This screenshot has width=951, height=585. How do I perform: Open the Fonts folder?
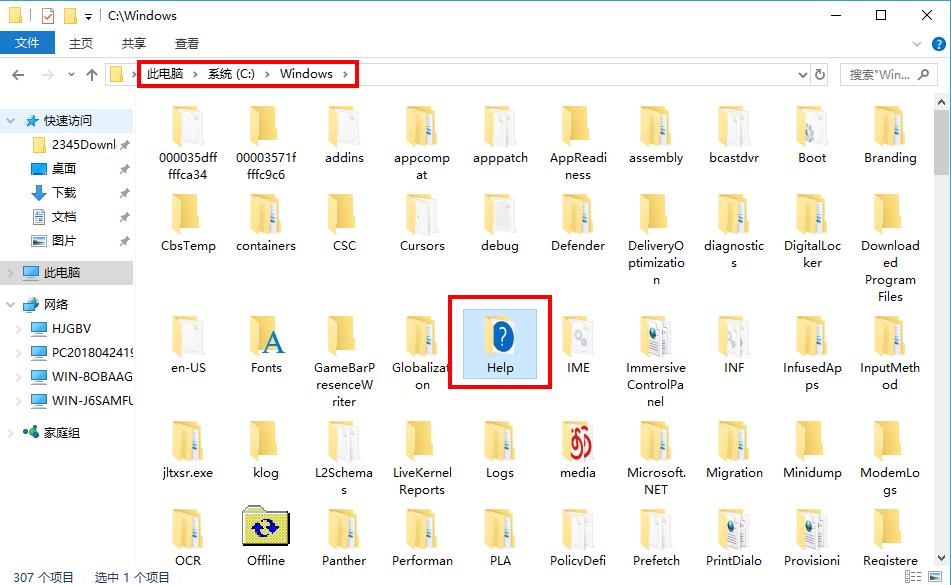tap(266, 340)
